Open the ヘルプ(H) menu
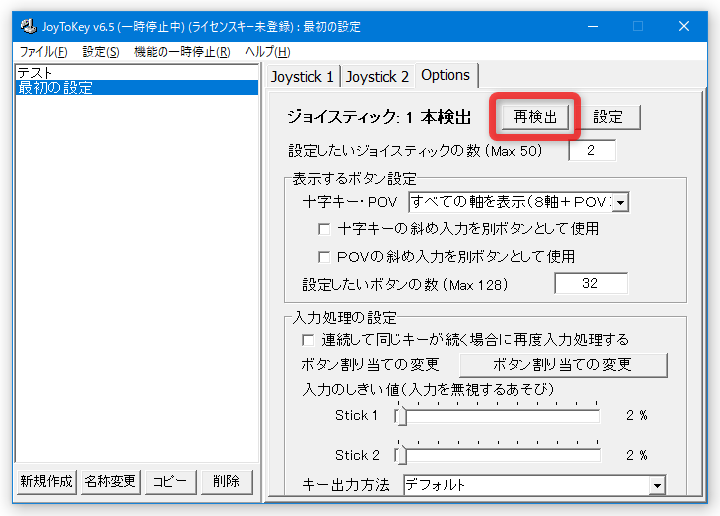This screenshot has height=516, width=720. [x=267, y=51]
